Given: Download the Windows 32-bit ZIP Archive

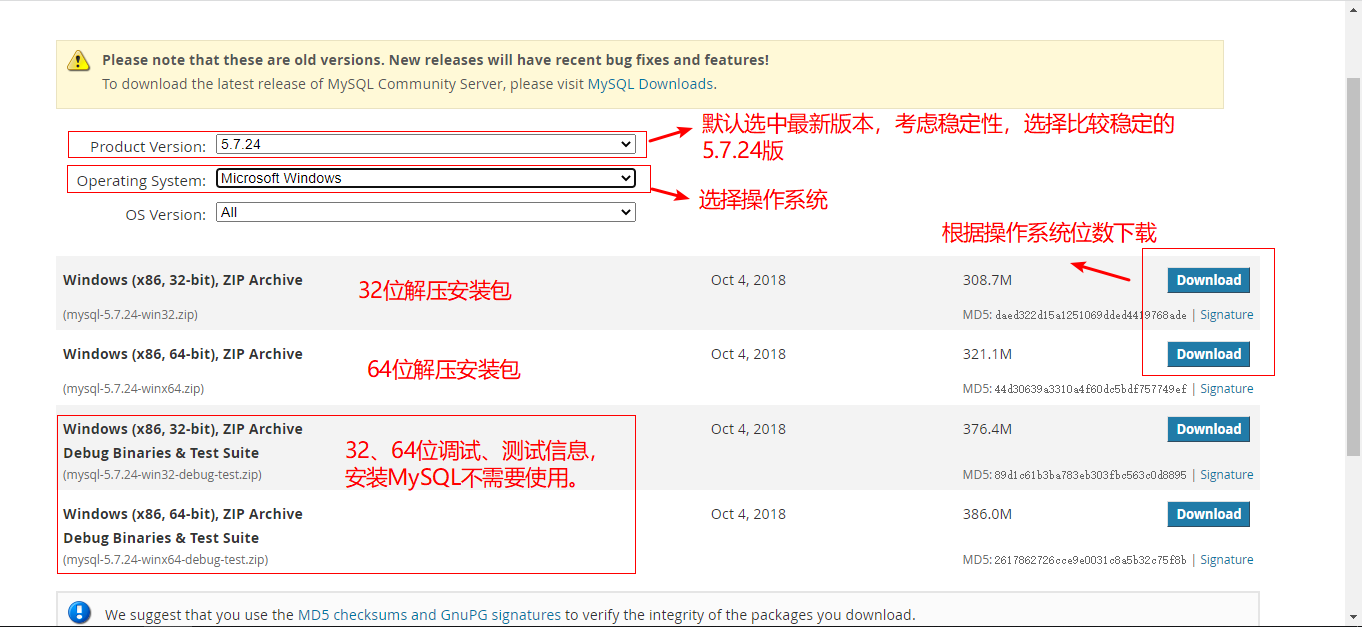Looking at the screenshot, I should point(1208,280).
